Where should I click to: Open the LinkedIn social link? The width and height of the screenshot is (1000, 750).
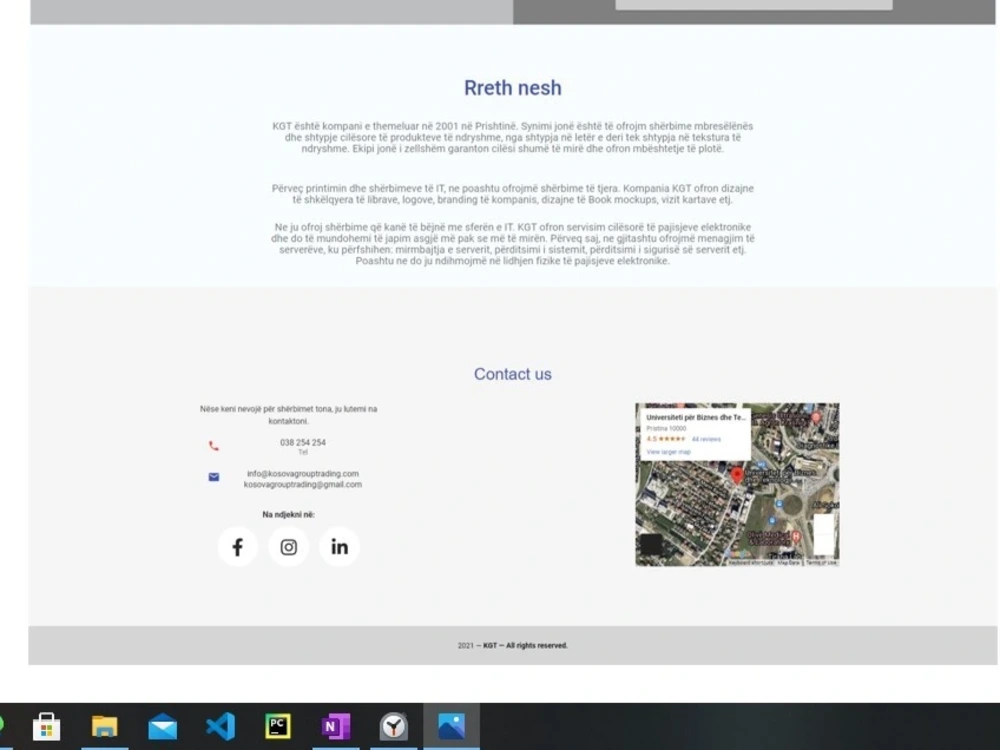pos(339,547)
